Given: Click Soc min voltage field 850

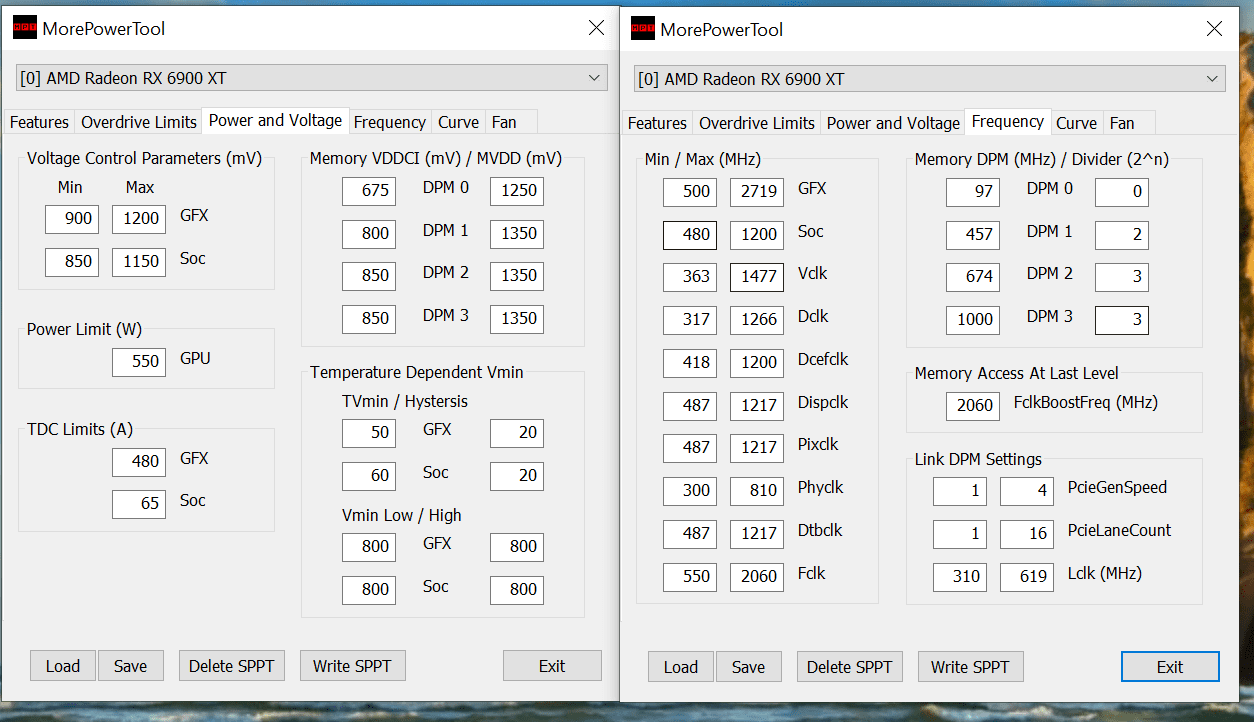Looking at the screenshot, I should pos(72,262).
